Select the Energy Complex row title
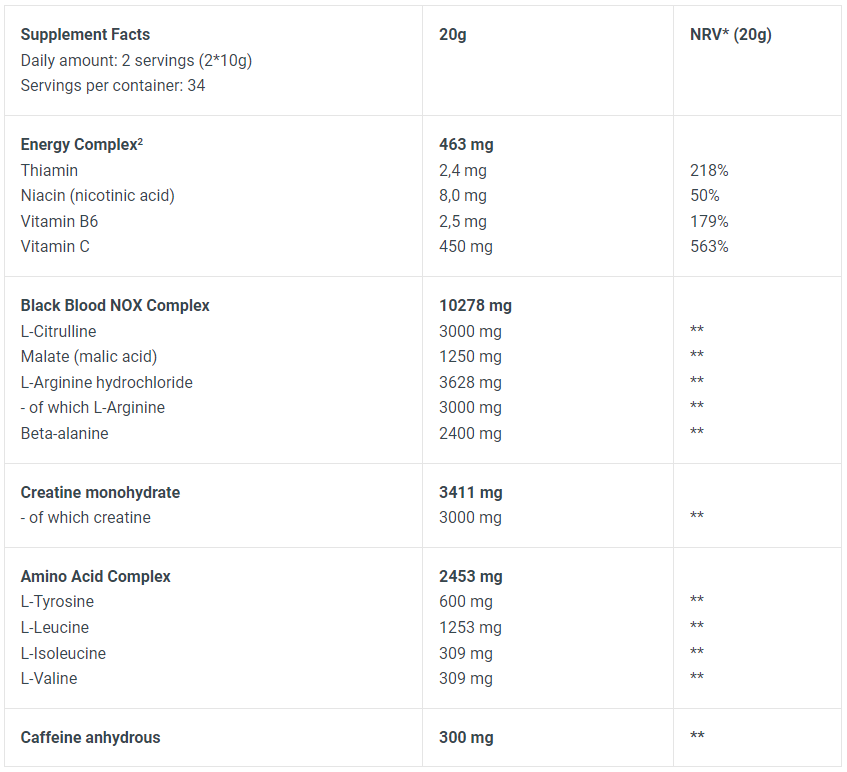 pos(82,145)
